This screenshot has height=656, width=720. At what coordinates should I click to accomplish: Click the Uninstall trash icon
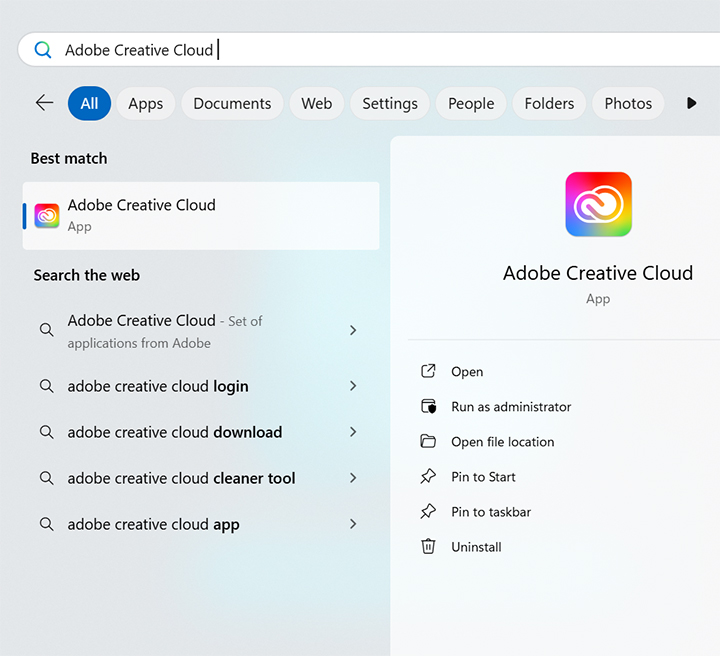[428, 547]
